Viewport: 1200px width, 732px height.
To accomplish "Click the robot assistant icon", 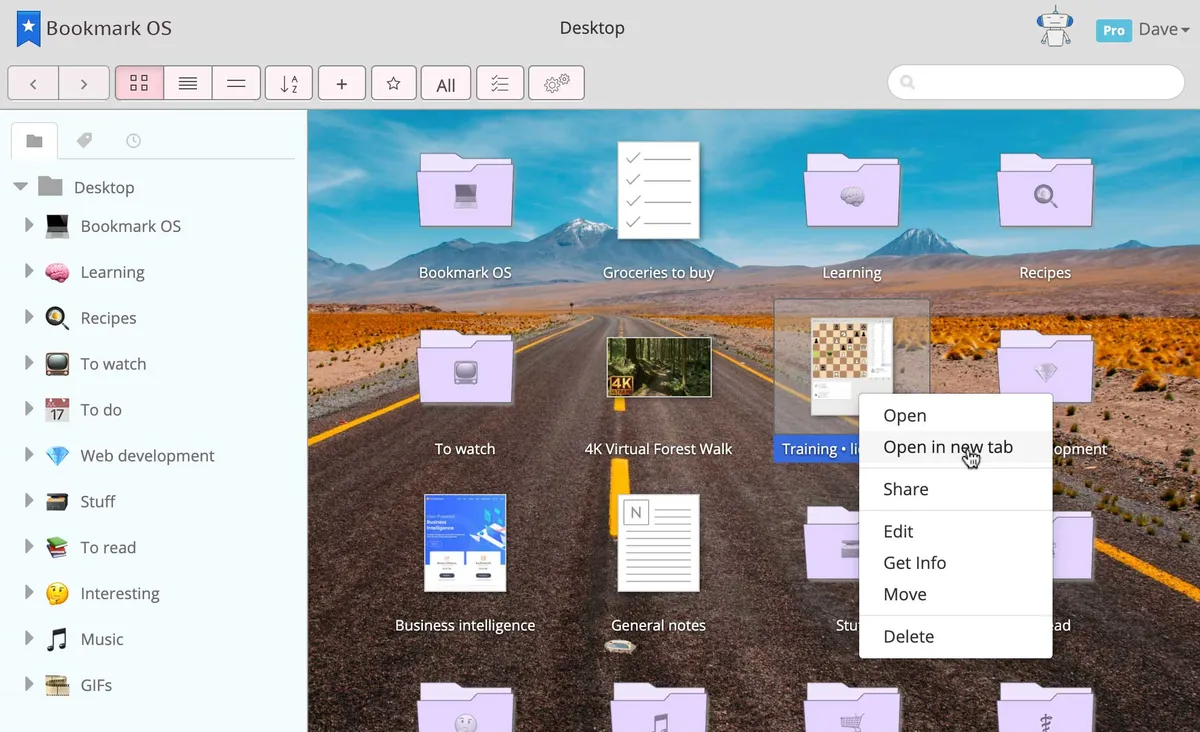I will point(1054,28).
